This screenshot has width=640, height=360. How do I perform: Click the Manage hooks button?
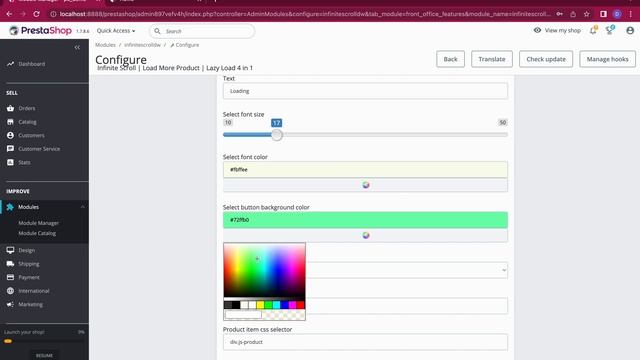click(x=607, y=59)
